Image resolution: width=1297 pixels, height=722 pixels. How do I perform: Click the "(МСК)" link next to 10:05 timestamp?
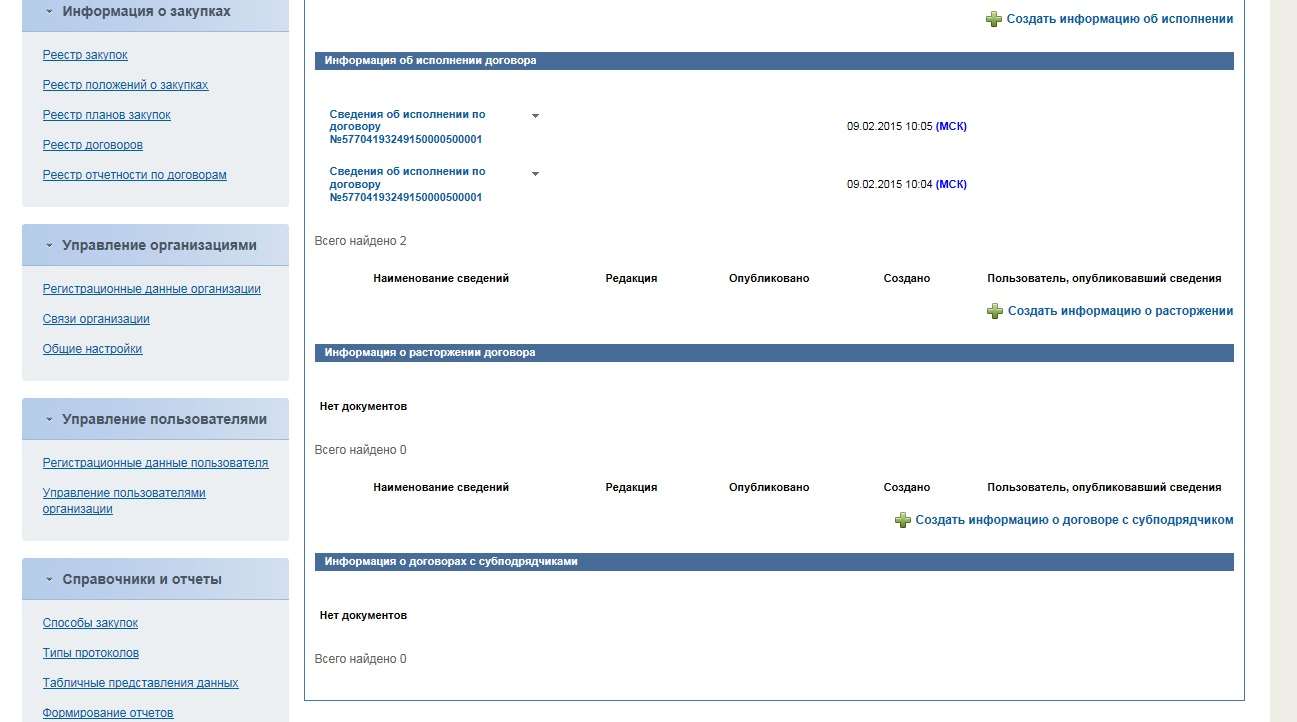951,127
